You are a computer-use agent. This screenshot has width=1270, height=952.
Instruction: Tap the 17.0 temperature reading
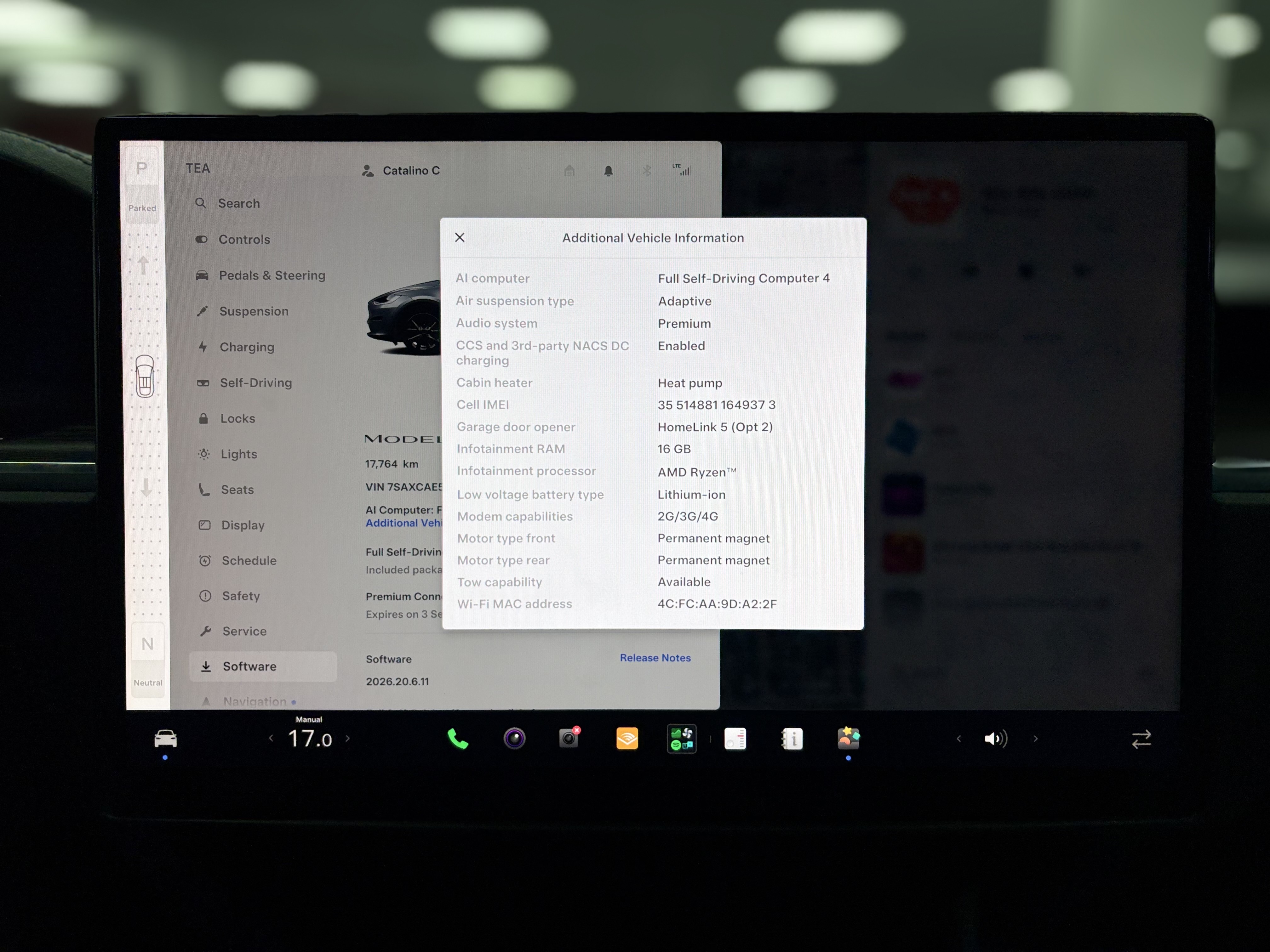click(310, 739)
